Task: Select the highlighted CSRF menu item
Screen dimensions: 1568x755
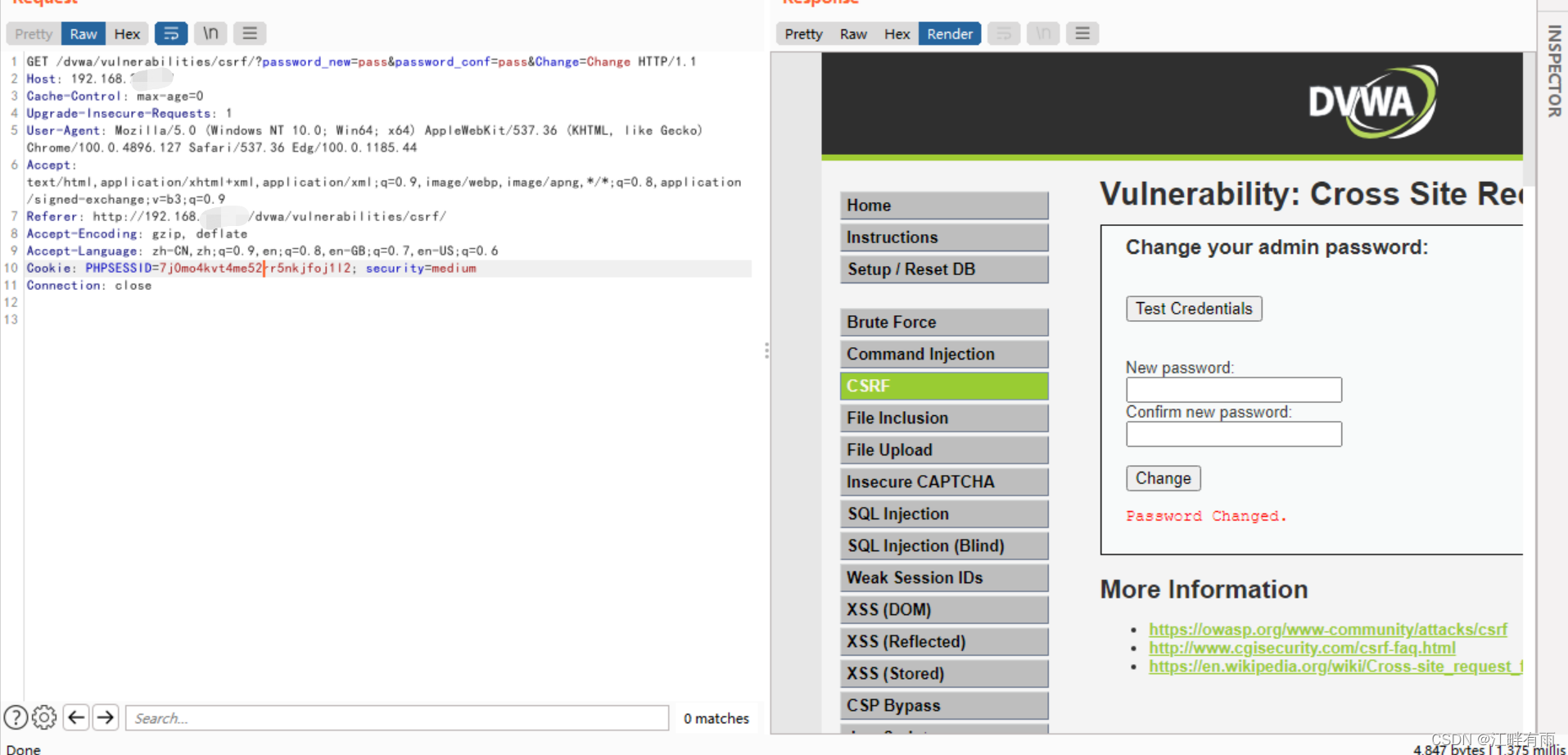Action: (944, 387)
